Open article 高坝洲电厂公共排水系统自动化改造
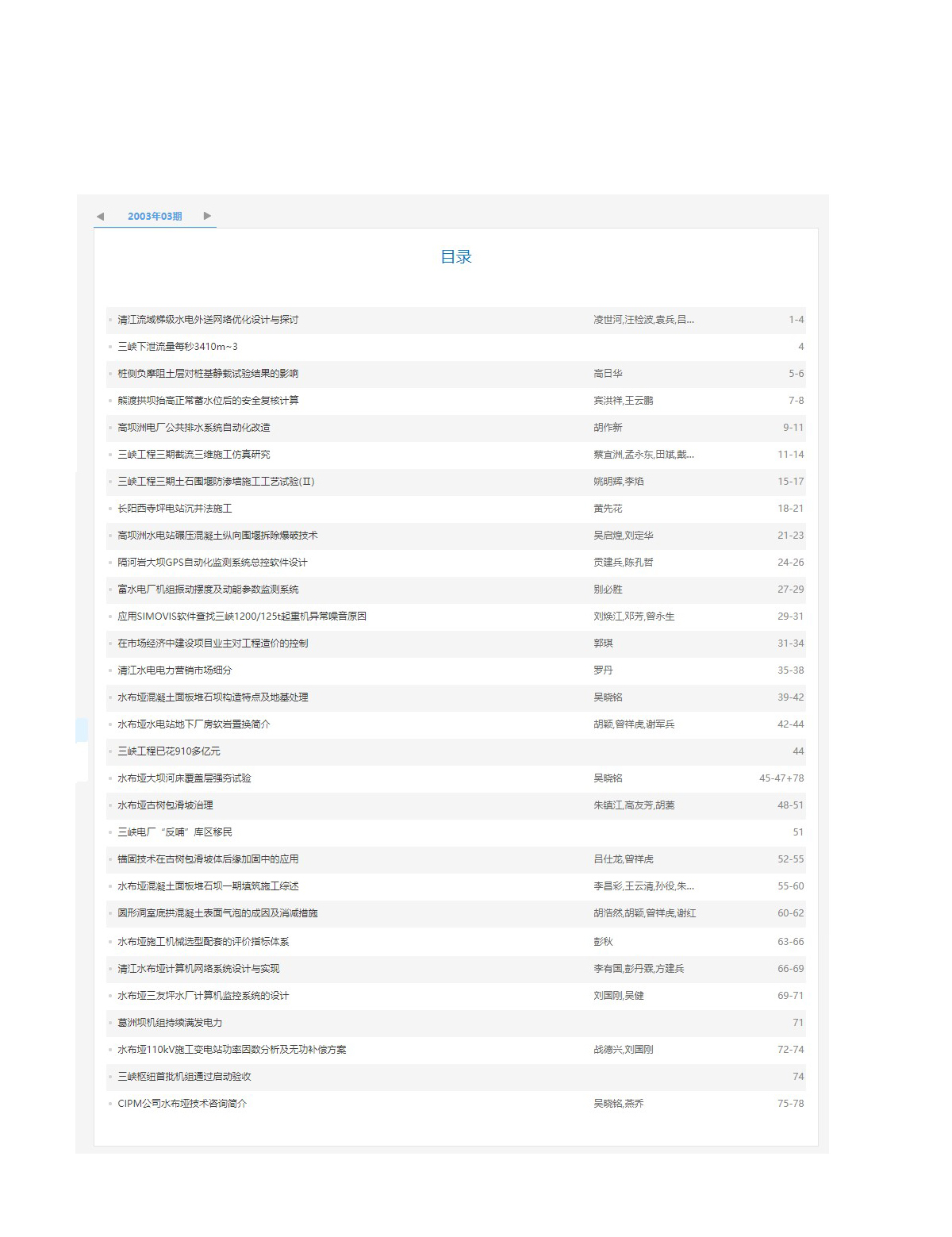The width and height of the screenshot is (952, 1237). click(194, 428)
